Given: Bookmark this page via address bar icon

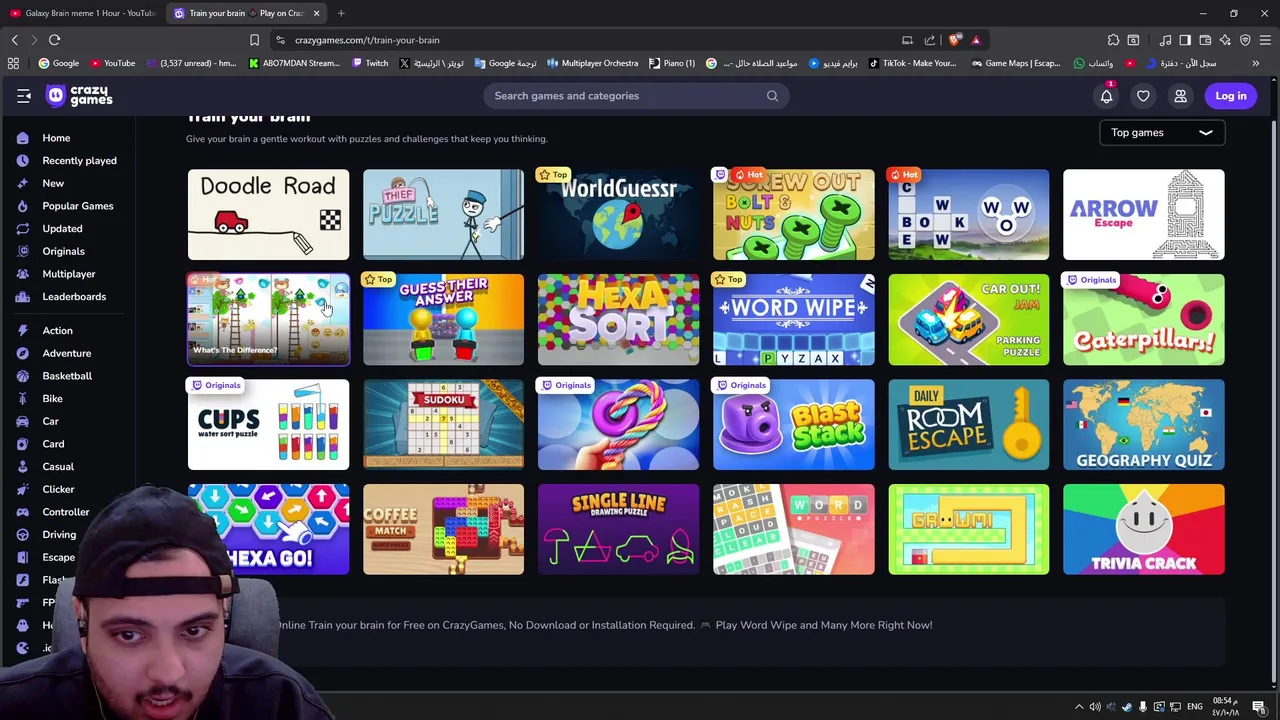Looking at the screenshot, I should point(254,40).
